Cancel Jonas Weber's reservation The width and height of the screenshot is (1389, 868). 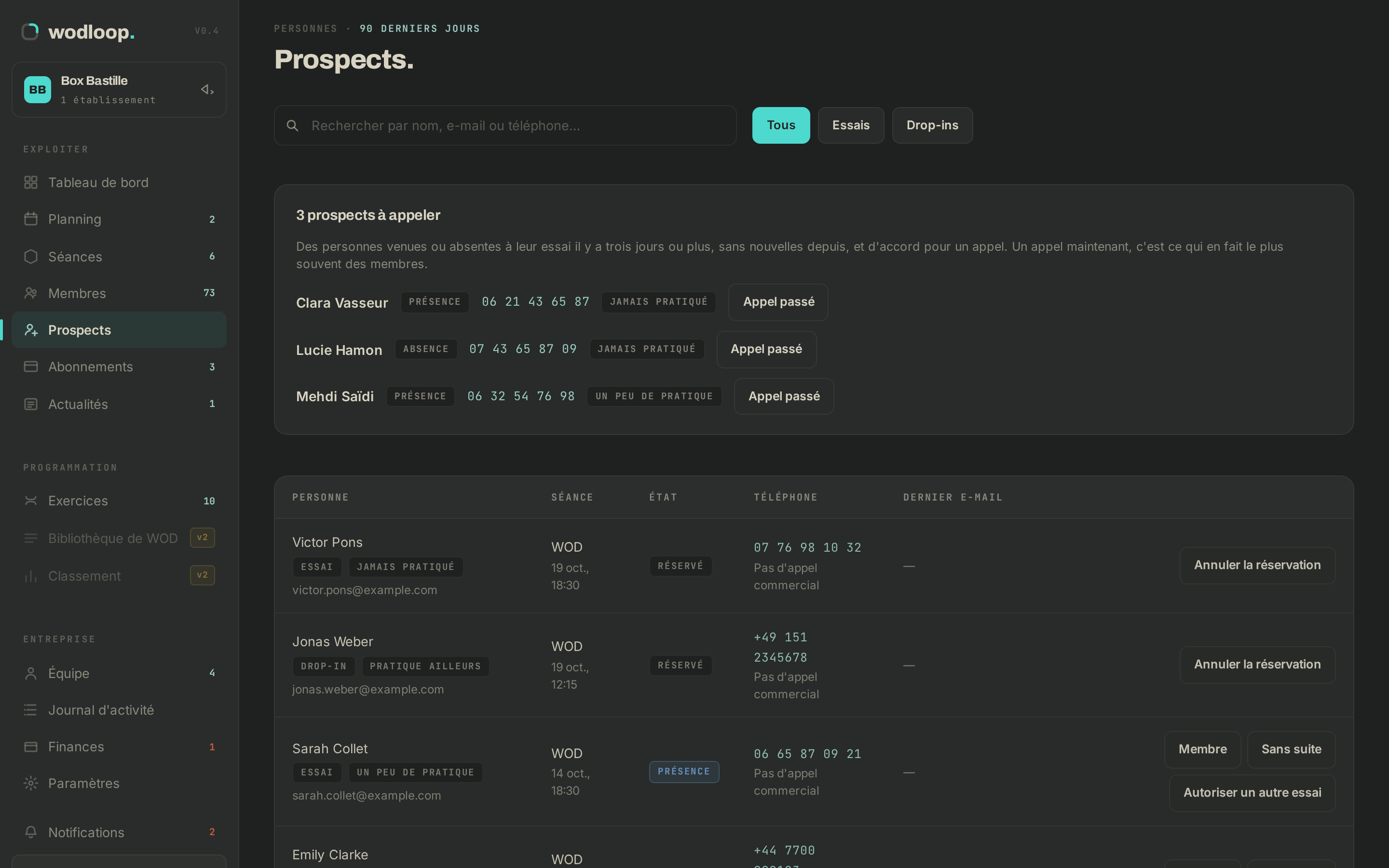tap(1257, 665)
